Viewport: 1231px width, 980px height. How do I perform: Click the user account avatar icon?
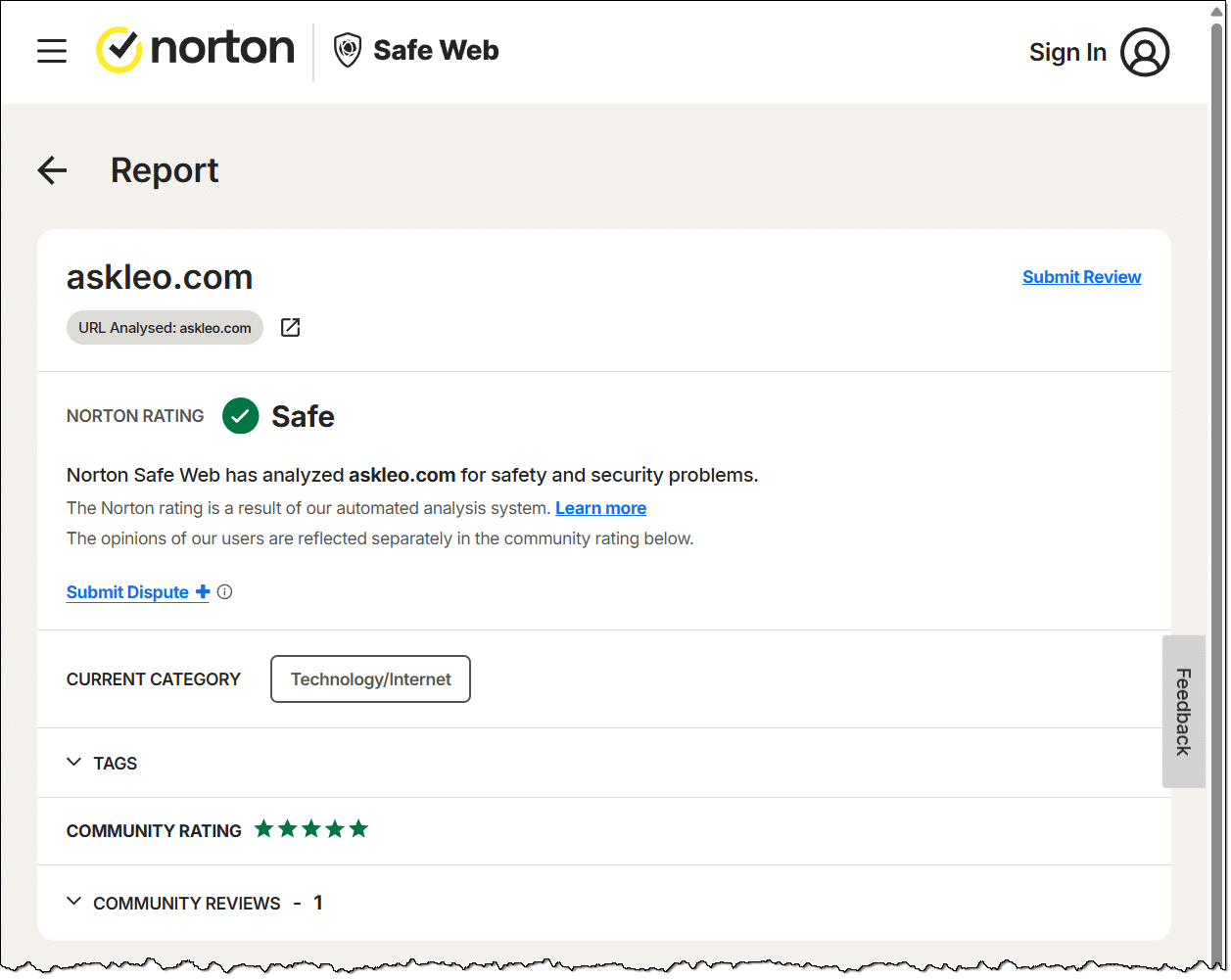pyautogui.click(x=1145, y=52)
